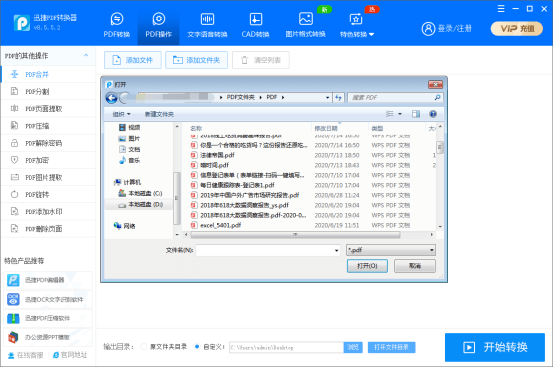Image resolution: width=554 pixels, height=367 pixels.
Task: Expand the 文件名 combo box dropdown
Action: [336, 250]
